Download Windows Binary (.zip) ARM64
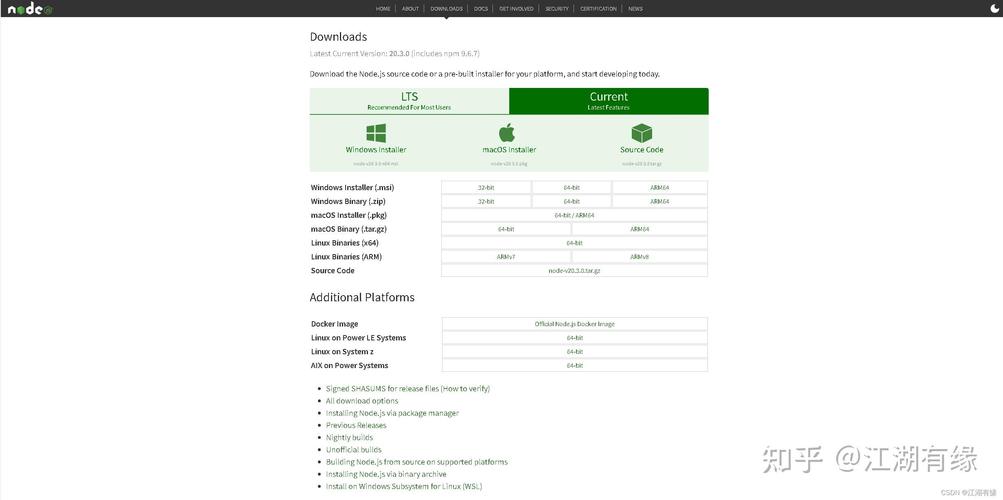The height and width of the screenshot is (500, 1003). point(659,201)
